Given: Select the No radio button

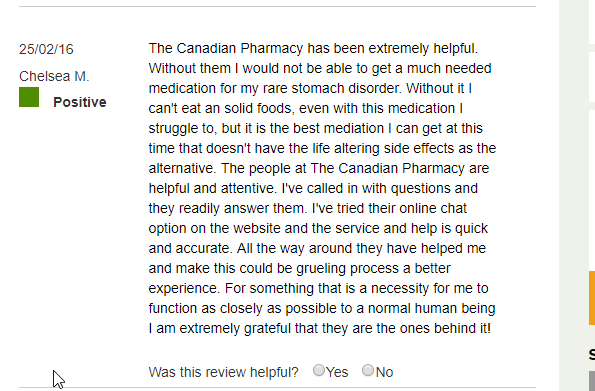Looking at the screenshot, I should point(368,370).
